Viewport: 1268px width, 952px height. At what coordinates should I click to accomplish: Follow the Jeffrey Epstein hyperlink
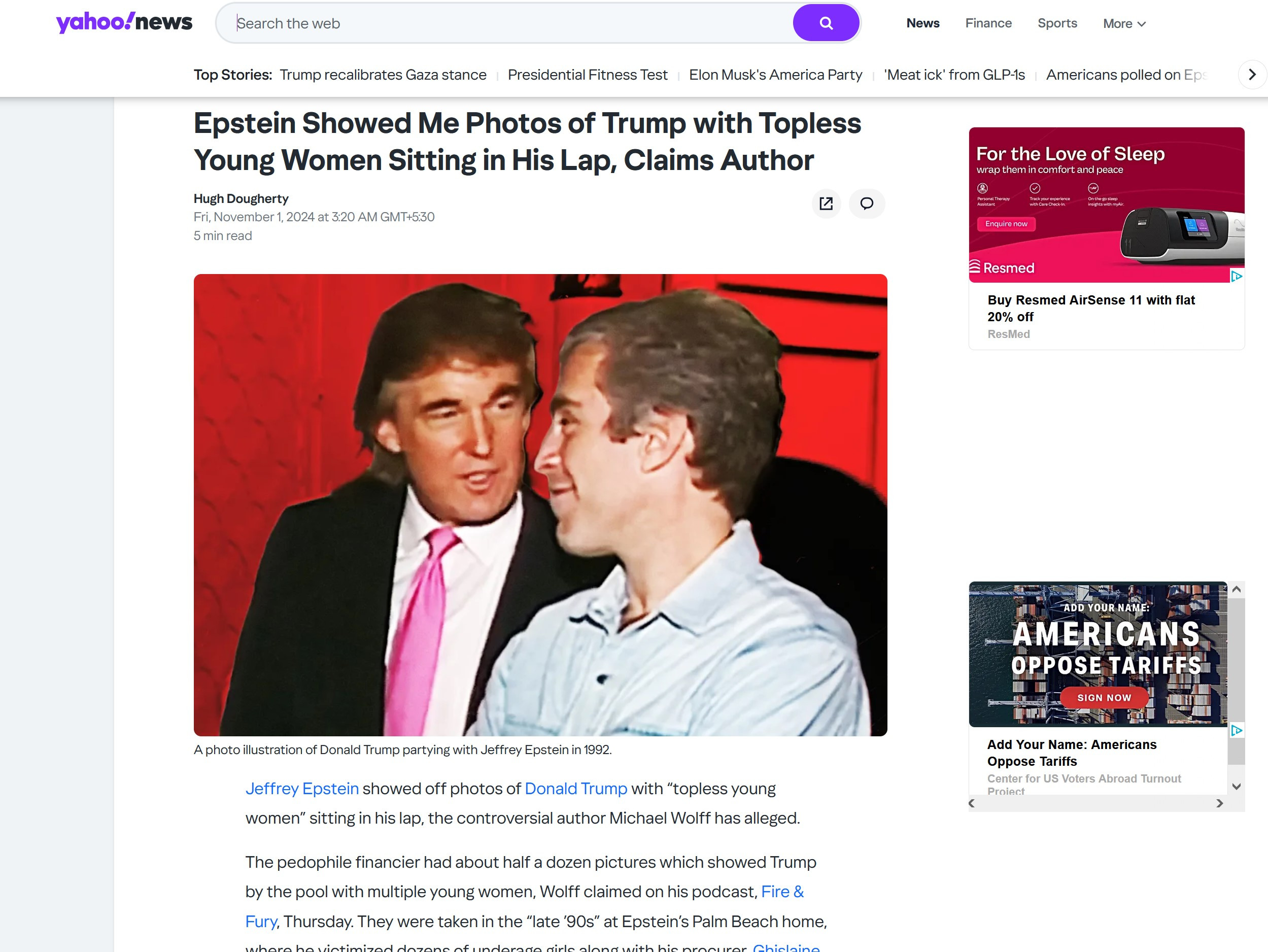click(x=302, y=789)
